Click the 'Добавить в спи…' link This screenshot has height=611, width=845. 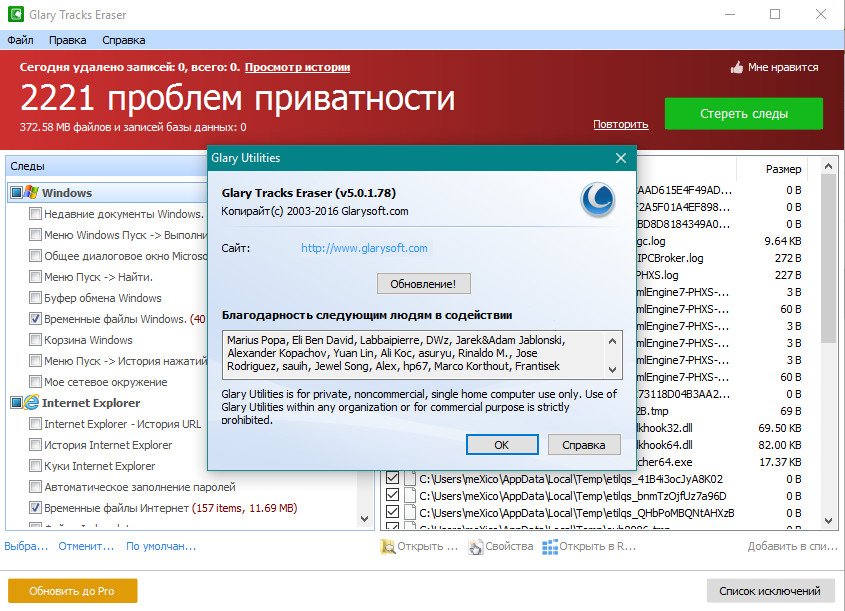coord(792,546)
